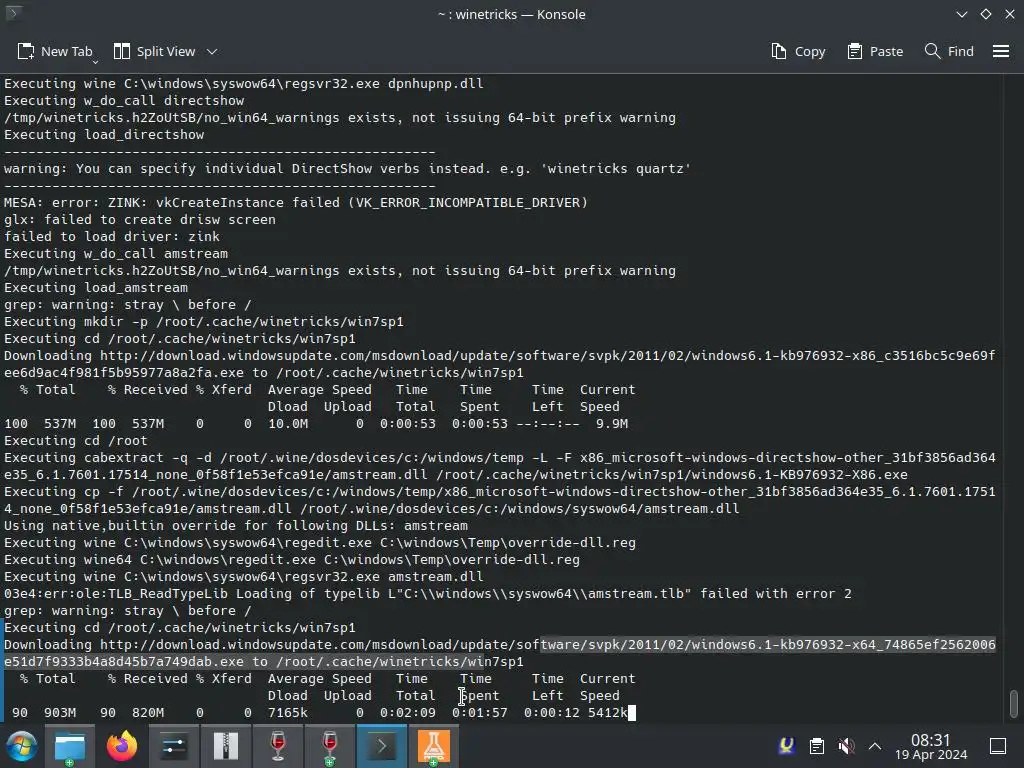Click the Konsole terminal icon in title bar

pos(13,13)
